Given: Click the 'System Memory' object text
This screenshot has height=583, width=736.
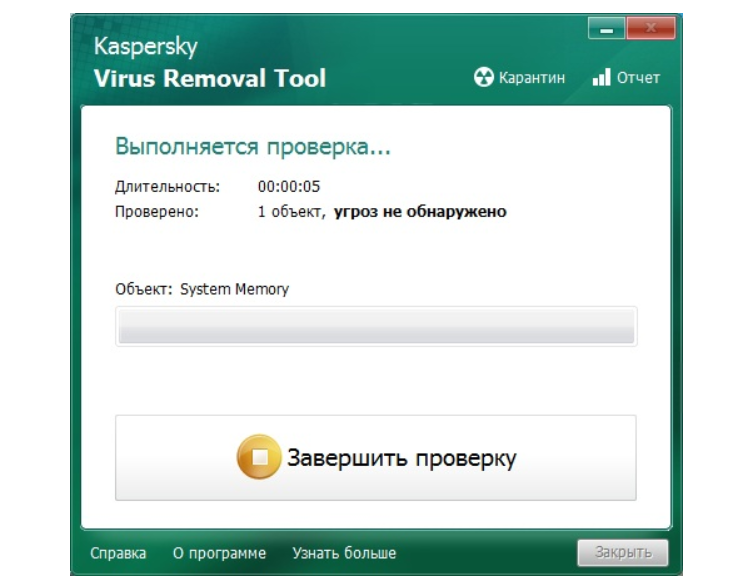Looking at the screenshot, I should pyautogui.click(x=235, y=289).
